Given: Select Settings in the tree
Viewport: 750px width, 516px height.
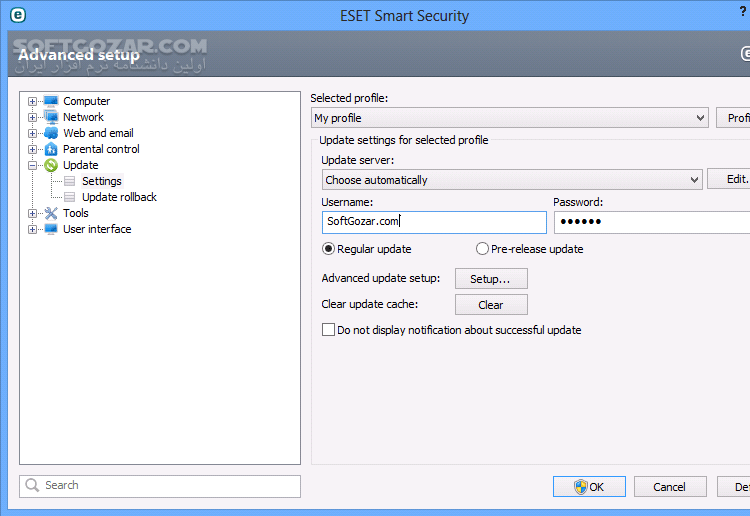Looking at the screenshot, I should [x=102, y=181].
